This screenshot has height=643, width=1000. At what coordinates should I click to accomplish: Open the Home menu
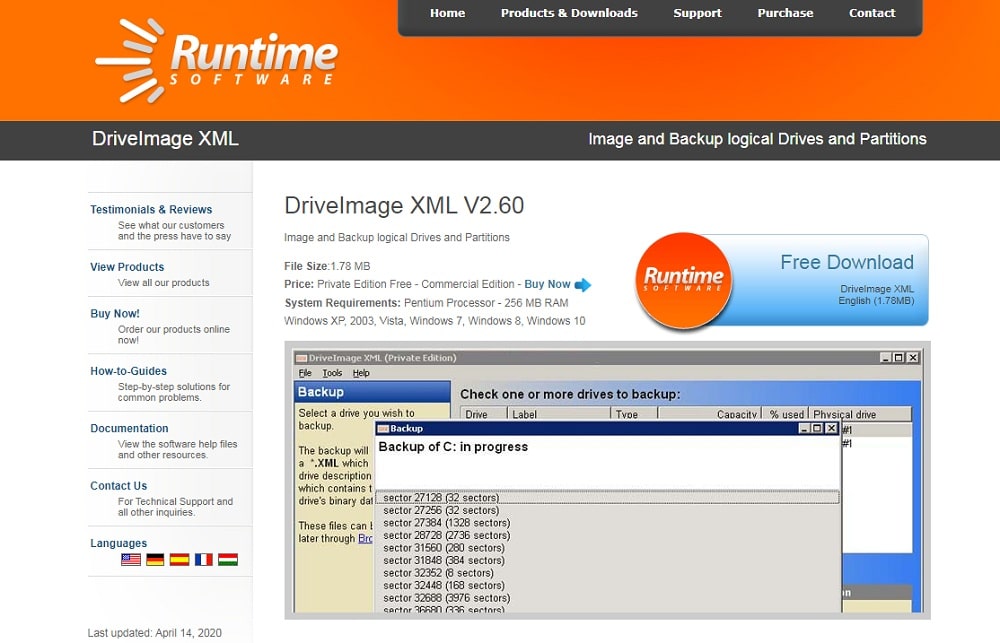pyautogui.click(x=447, y=13)
